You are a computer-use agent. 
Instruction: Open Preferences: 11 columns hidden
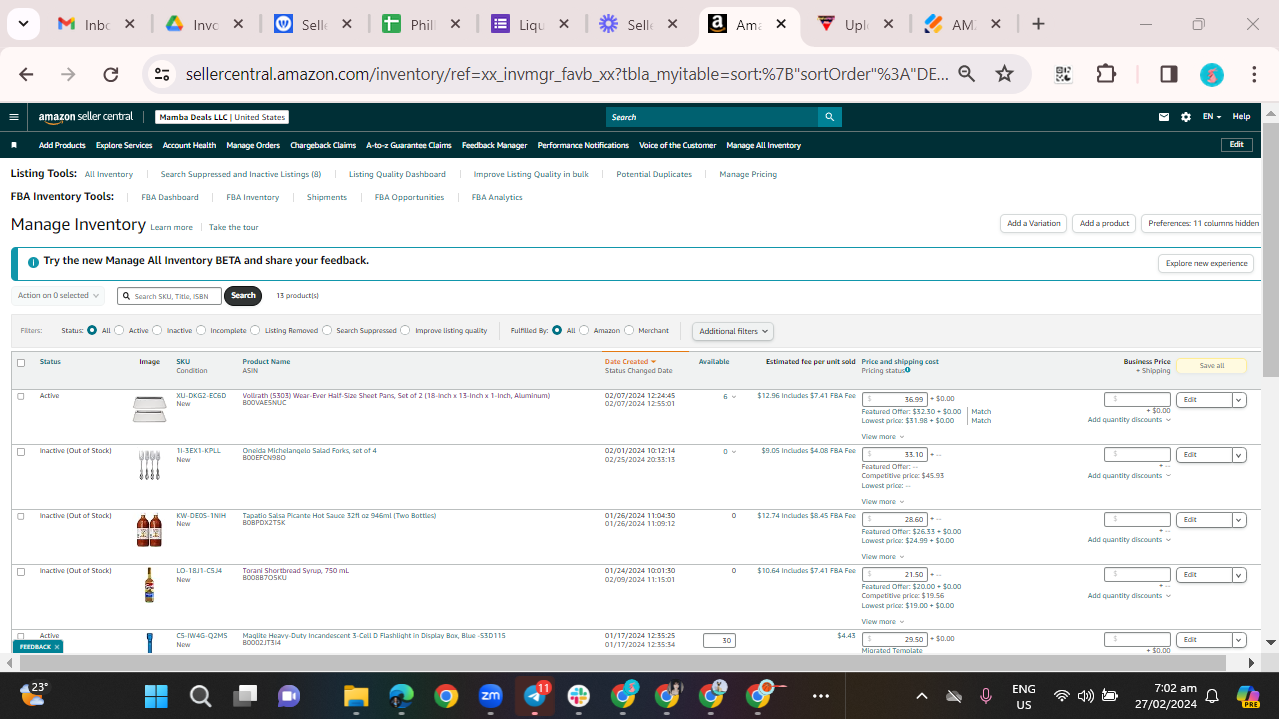point(1203,224)
